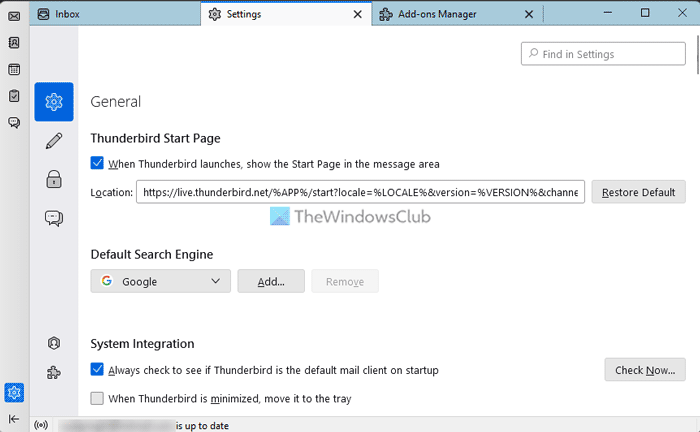The height and width of the screenshot is (432, 700).
Task: Open Account Settings icon in sidebar
Action: (54, 343)
